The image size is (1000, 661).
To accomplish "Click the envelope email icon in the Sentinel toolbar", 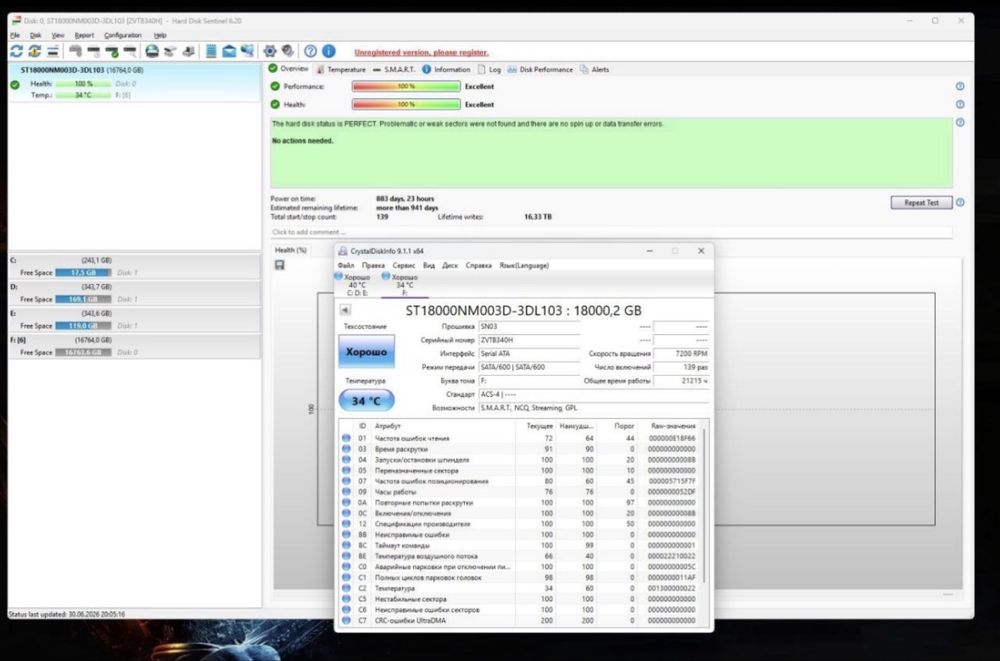I will click(x=229, y=51).
